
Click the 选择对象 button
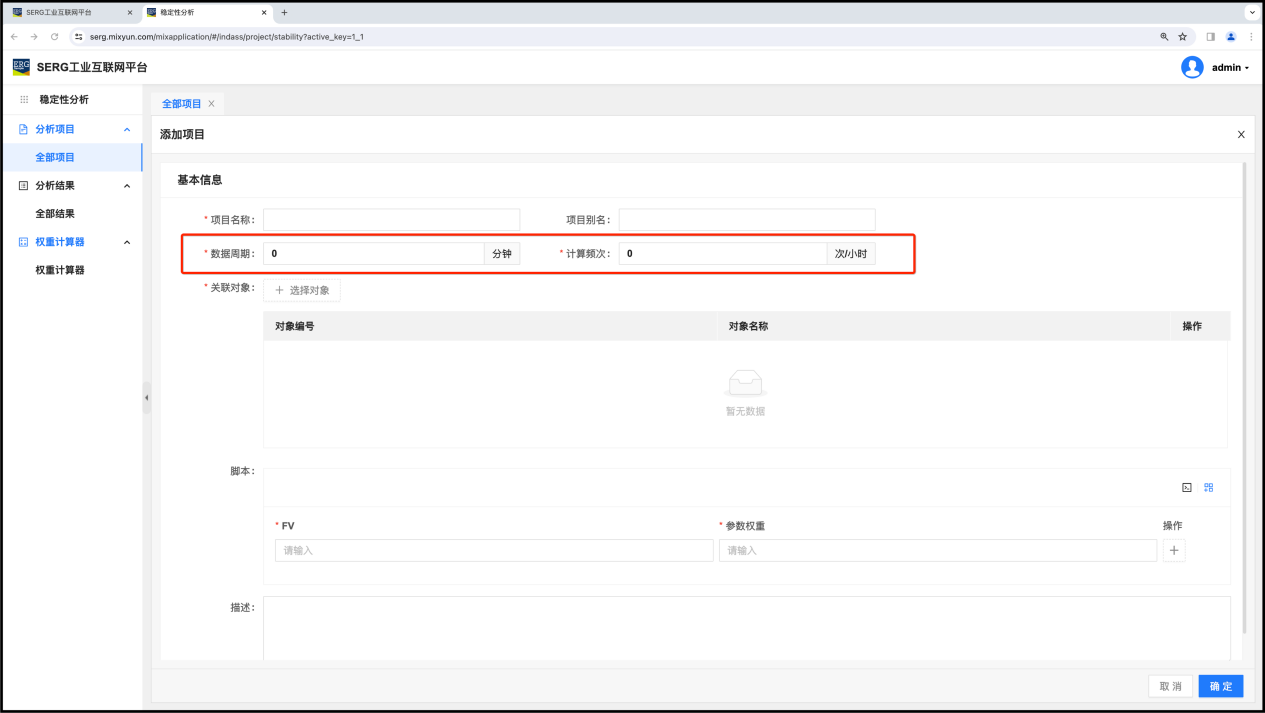(302, 290)
